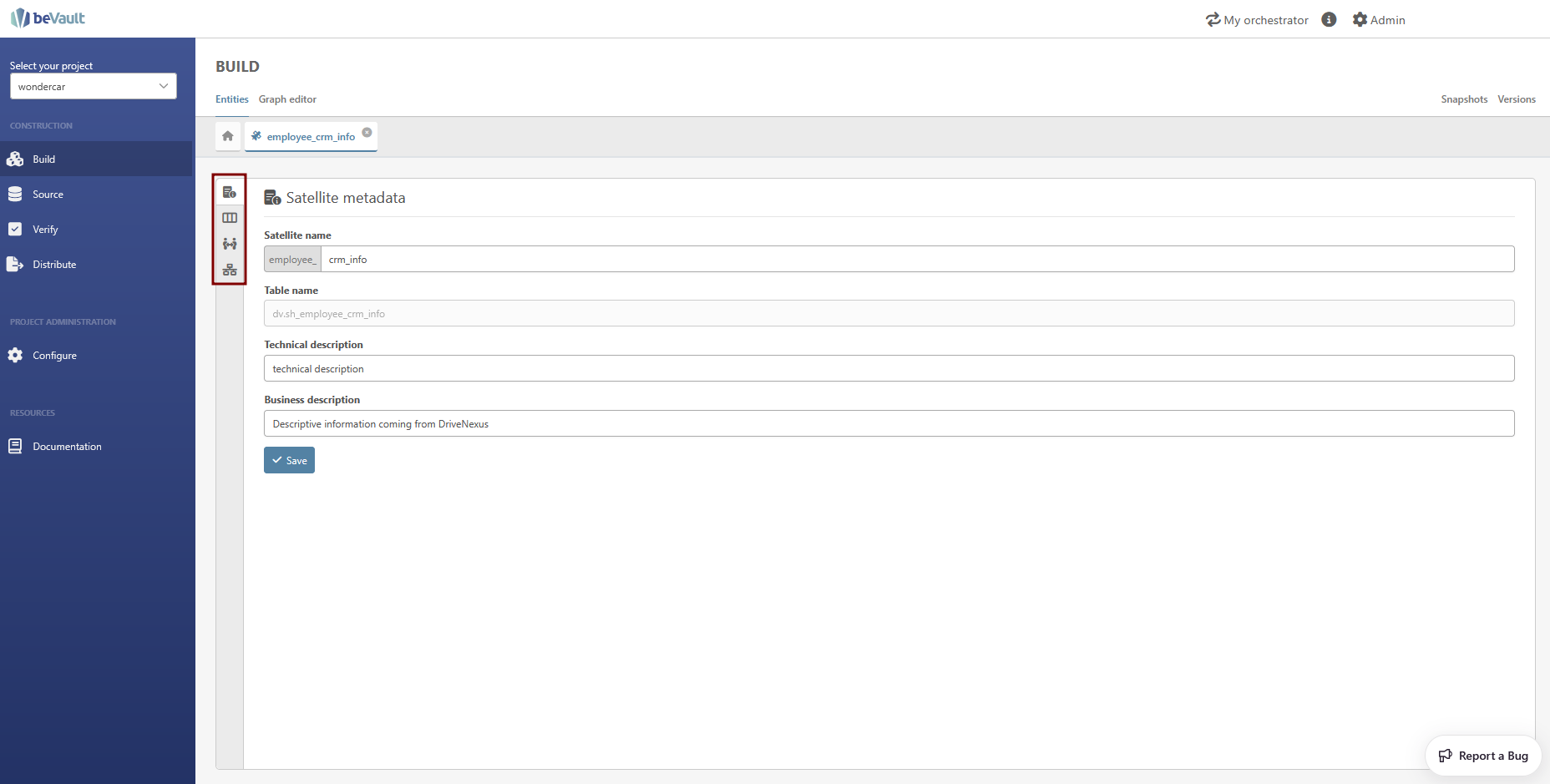The image size is (1550, 784).
Task: Navigate to Source in the sidebar
Action: point(48,195)
